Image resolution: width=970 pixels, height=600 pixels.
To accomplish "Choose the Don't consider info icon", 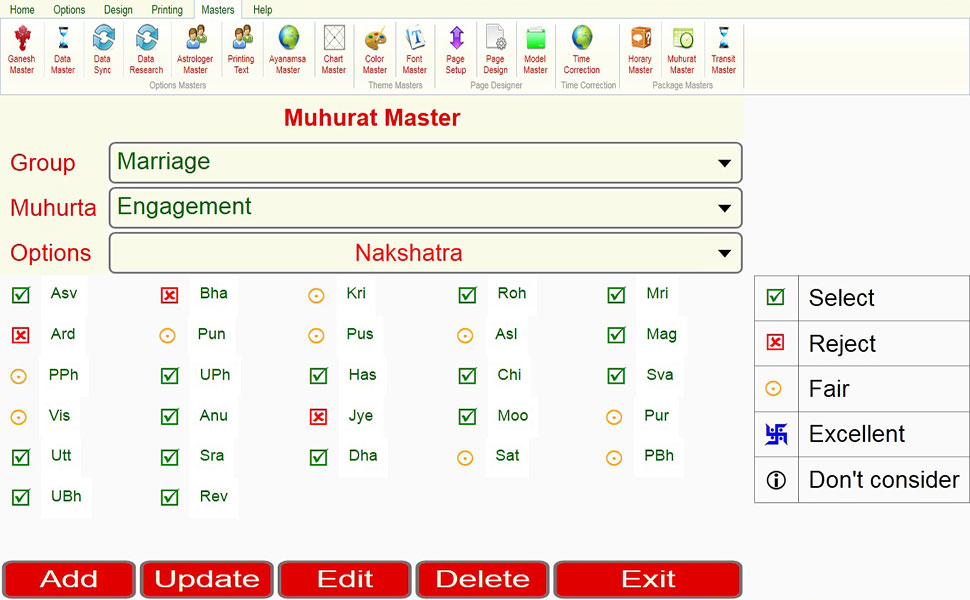I will [776, 479].
